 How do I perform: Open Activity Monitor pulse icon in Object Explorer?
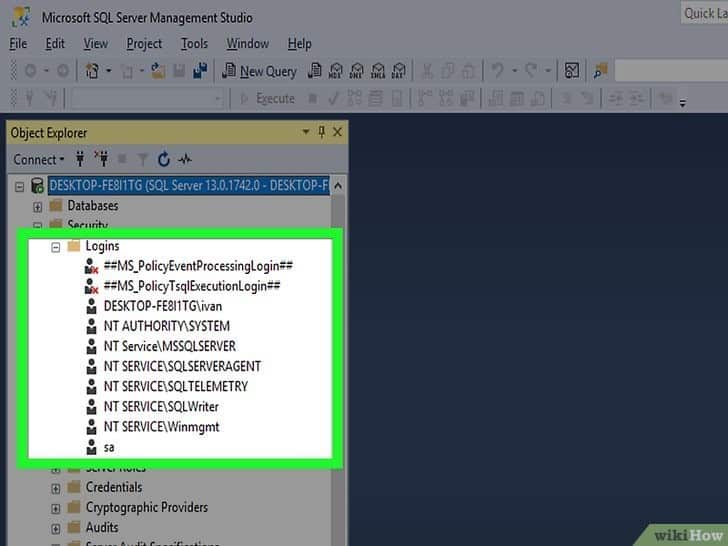coord(185,160)
